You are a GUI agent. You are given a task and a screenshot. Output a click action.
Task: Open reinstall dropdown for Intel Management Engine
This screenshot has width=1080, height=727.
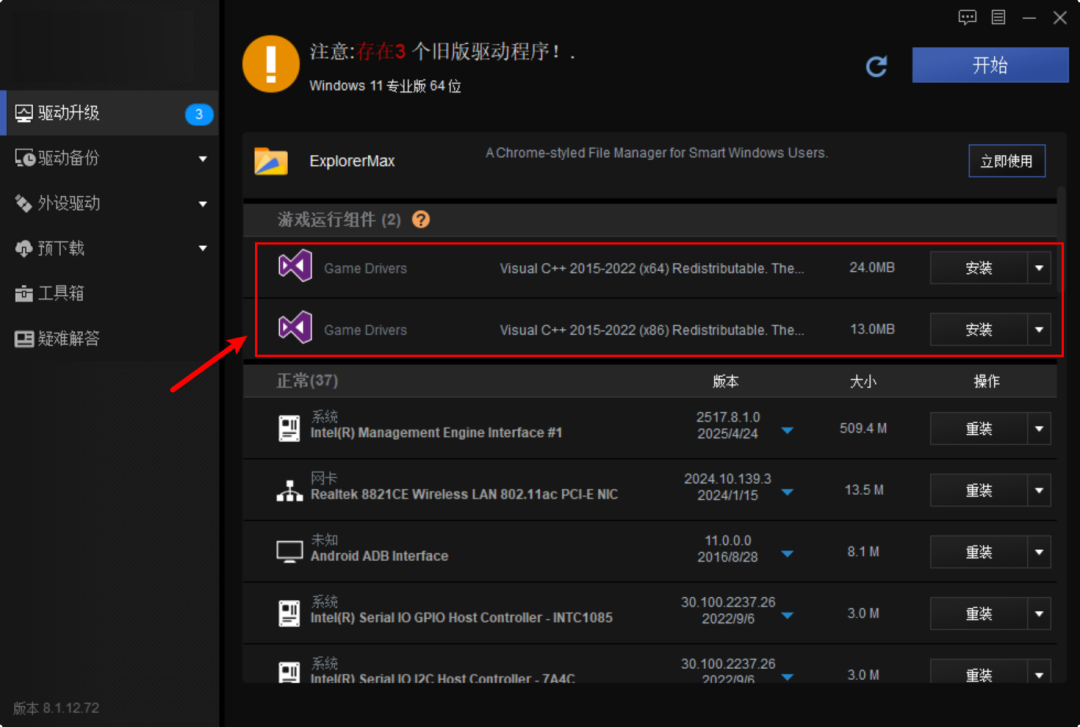[x=1039, y=429]
